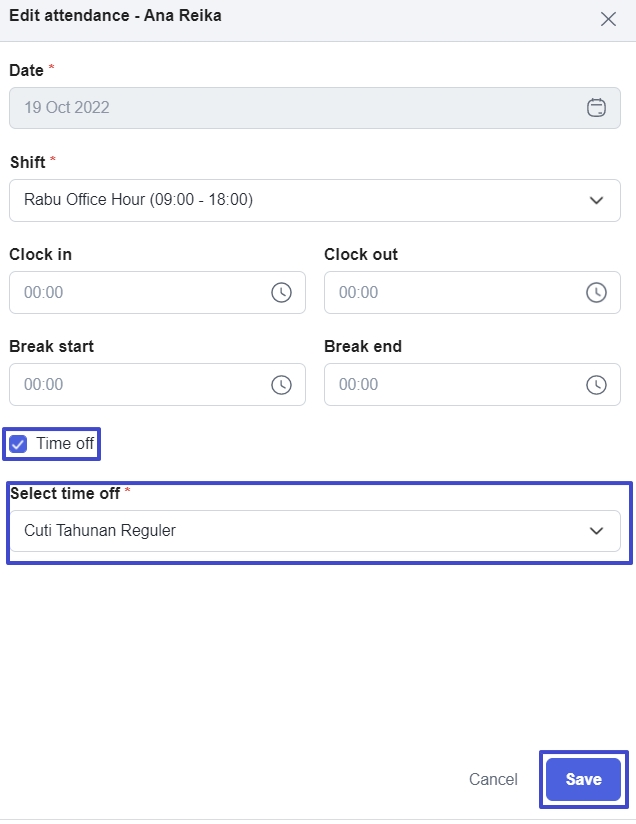Open the calendar icon in Date field
The image size is (636, 824).
tap(596, 108)
